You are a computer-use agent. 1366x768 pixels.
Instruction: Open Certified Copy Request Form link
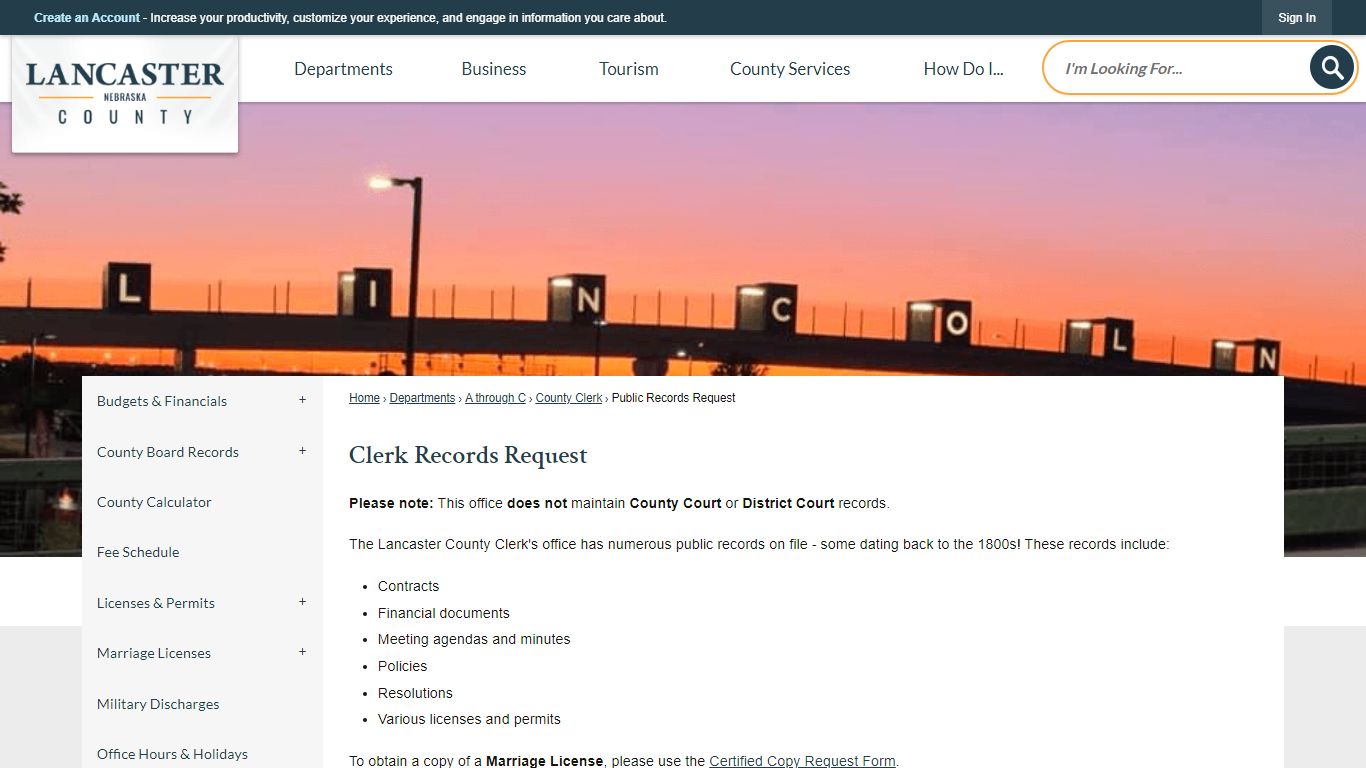[802, 761]
